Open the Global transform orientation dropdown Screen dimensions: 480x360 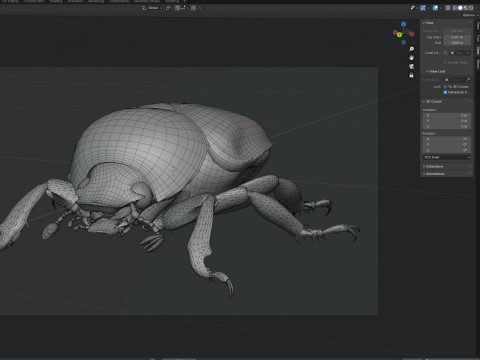153,8
